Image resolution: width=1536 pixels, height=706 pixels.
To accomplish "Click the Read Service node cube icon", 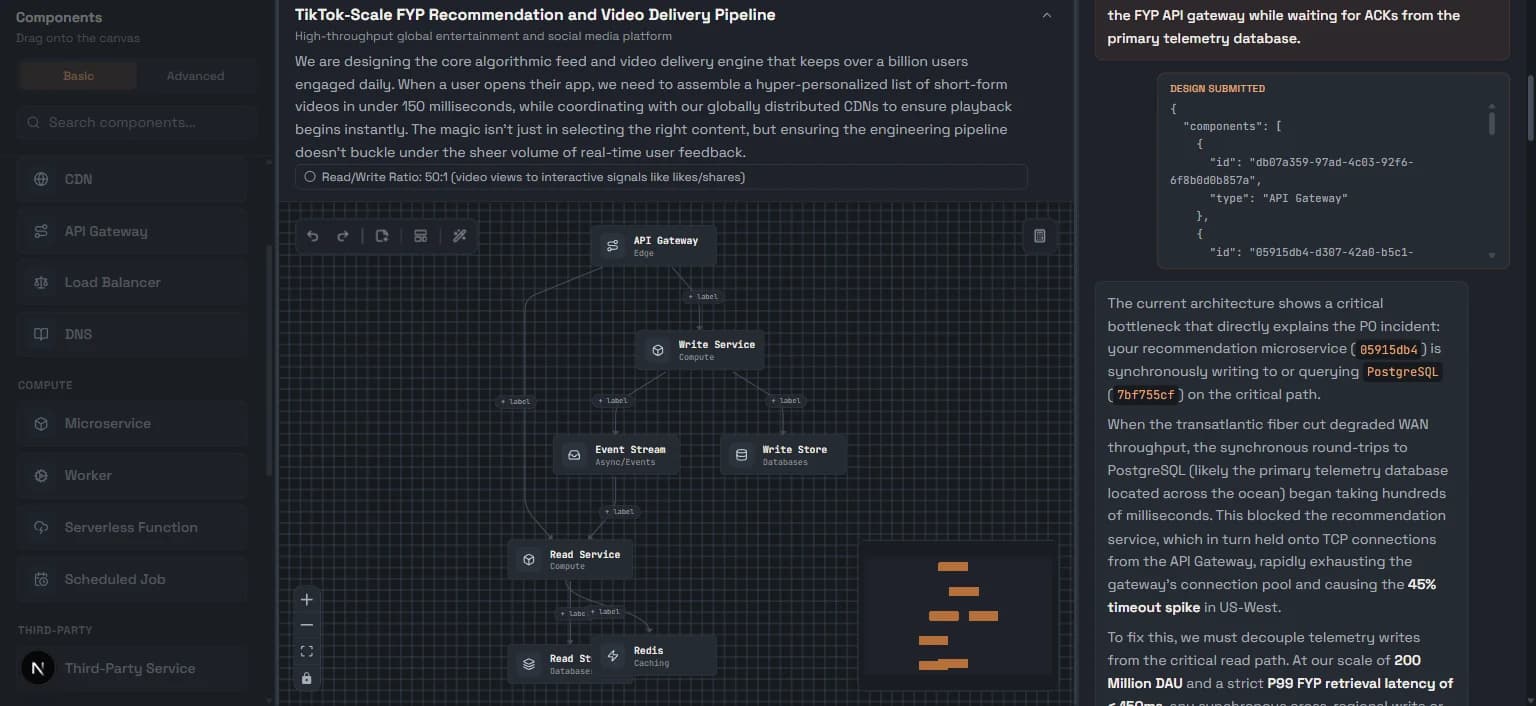I will pyautogui.click(x=529, y=559).
